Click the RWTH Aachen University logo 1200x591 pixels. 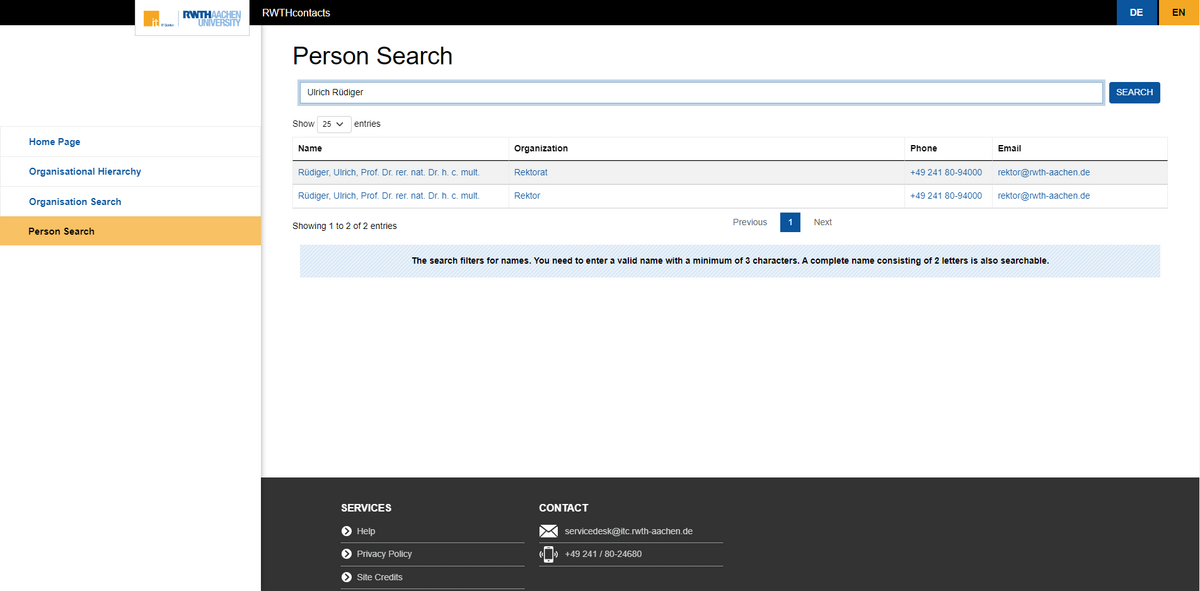coord(192,18)
